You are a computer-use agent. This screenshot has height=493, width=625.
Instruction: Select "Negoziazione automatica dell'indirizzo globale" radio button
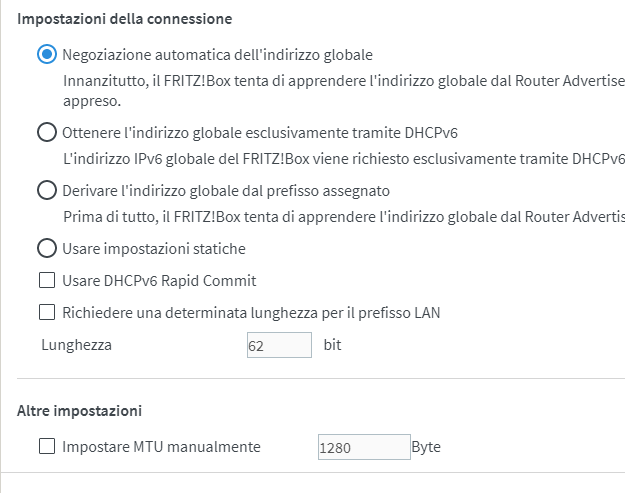47,55
